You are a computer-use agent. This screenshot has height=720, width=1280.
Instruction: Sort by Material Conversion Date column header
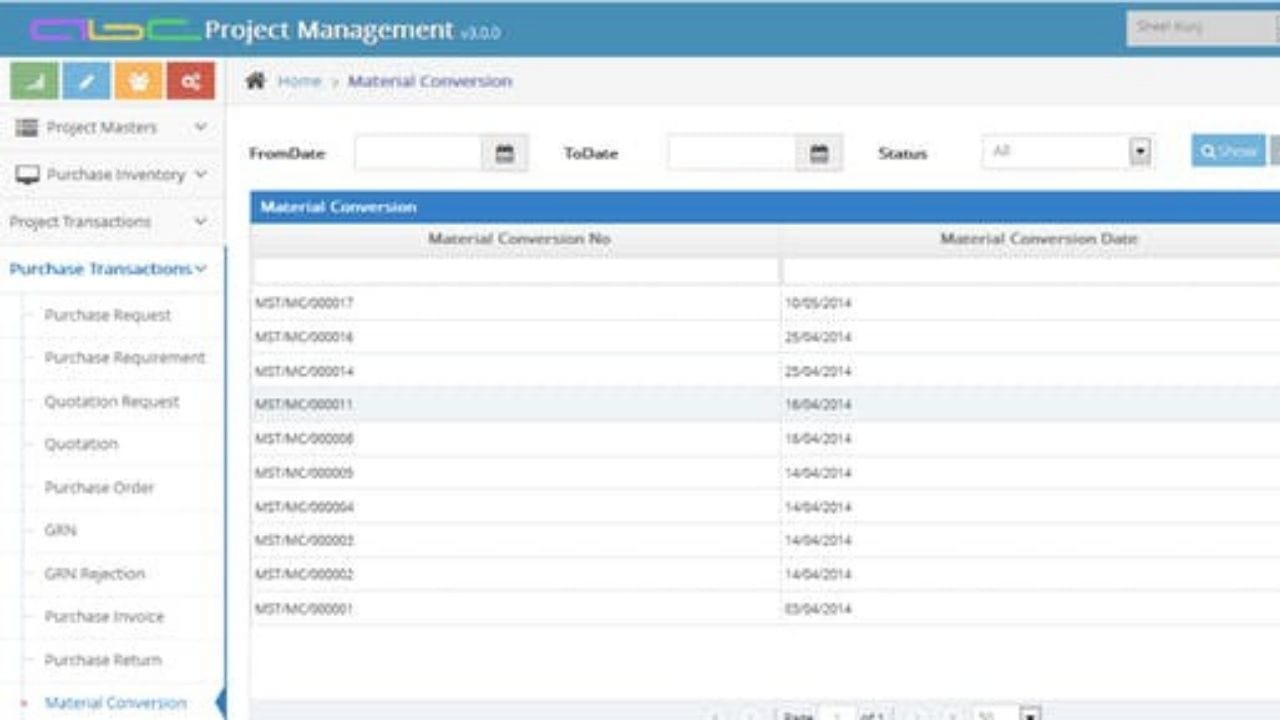pos(1039,239)
